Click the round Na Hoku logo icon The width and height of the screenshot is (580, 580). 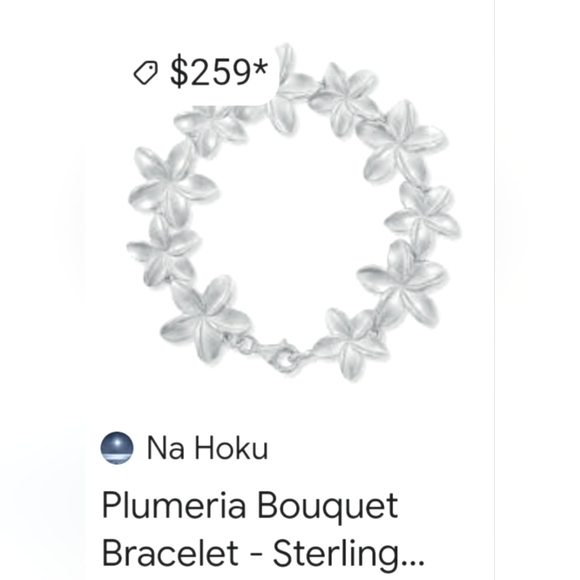click(x=117, y=448)
